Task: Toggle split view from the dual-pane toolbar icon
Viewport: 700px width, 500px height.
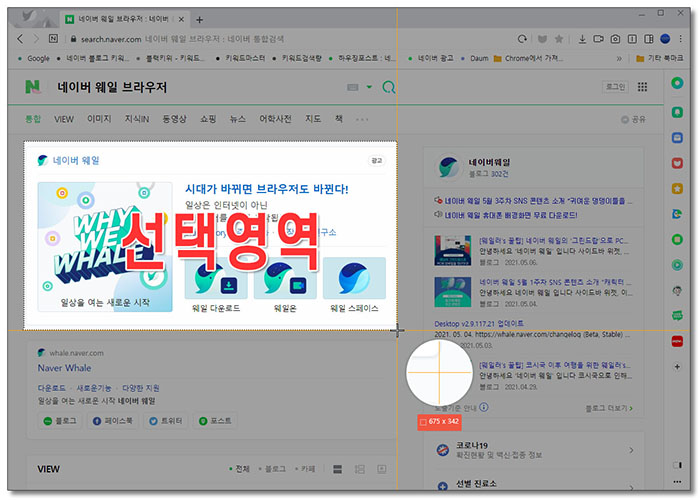Action: tap(649, 39)
